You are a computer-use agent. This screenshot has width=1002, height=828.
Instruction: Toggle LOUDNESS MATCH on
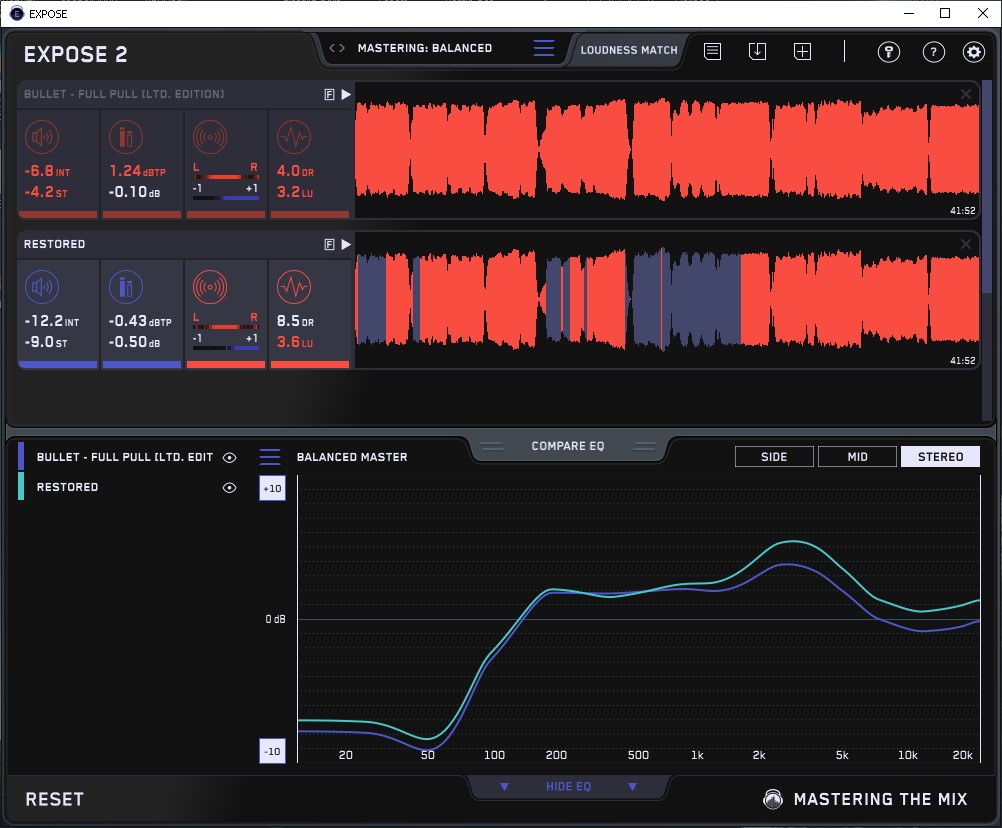point(629,49)
